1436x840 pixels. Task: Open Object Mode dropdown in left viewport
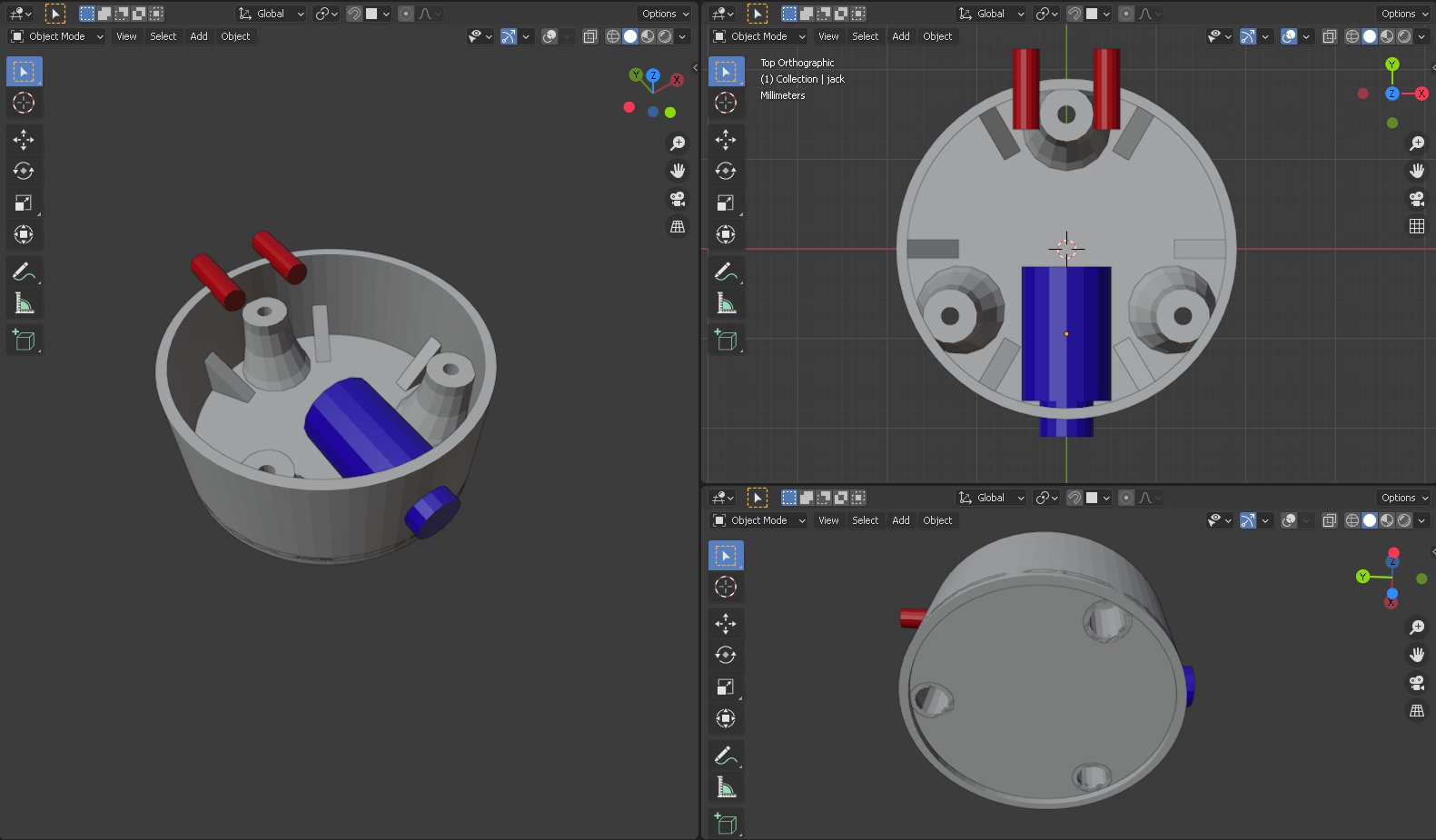tap(57, 36)
